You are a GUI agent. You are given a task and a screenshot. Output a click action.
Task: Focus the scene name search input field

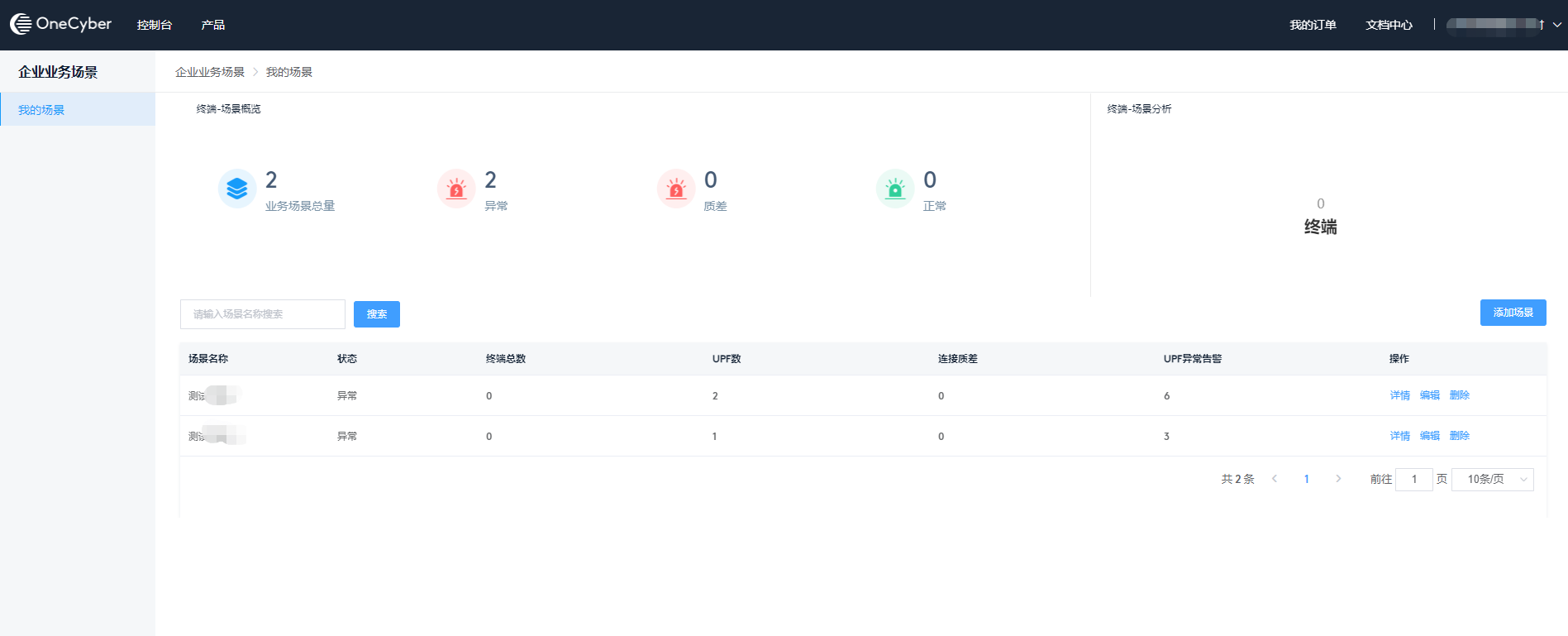262,314
